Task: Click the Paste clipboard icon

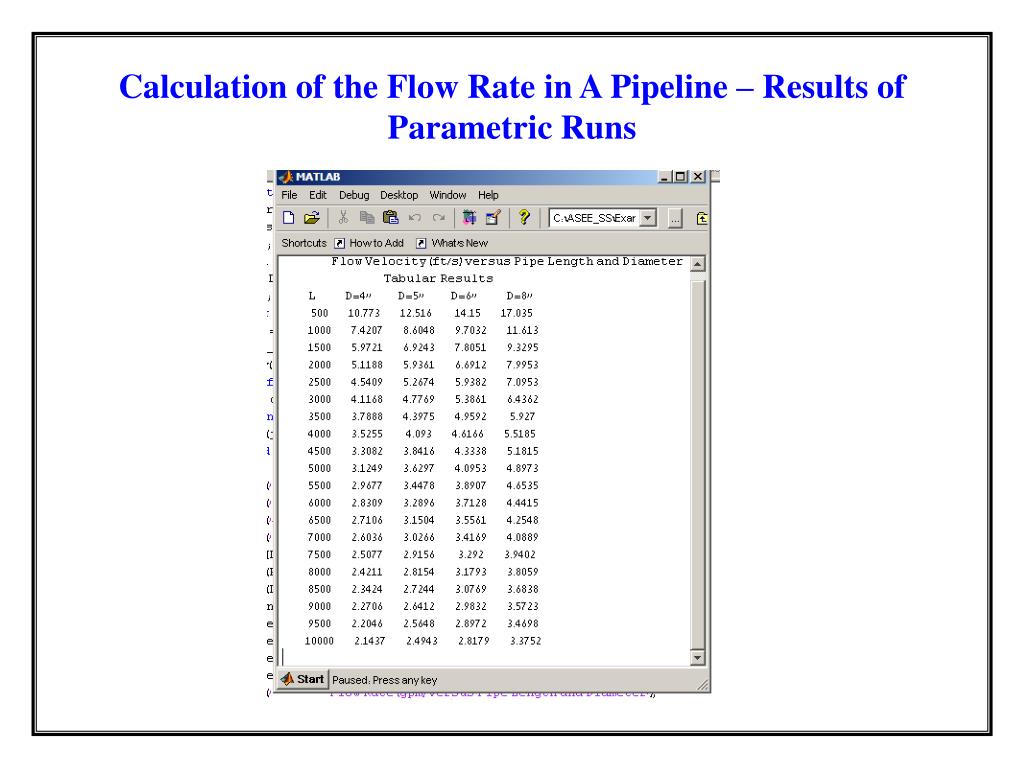Action: click(x=391, y=217)
